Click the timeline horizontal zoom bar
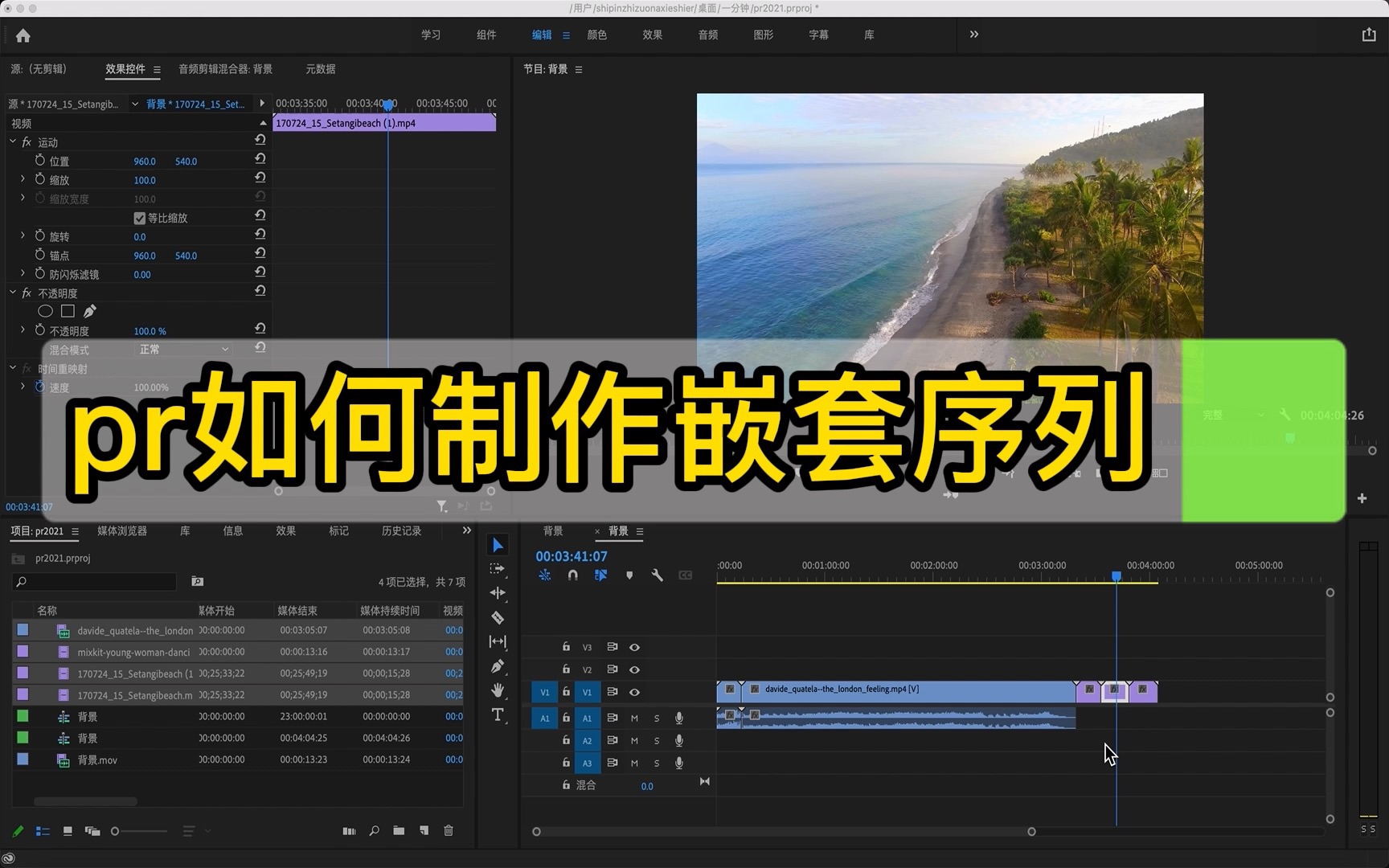 784,832
